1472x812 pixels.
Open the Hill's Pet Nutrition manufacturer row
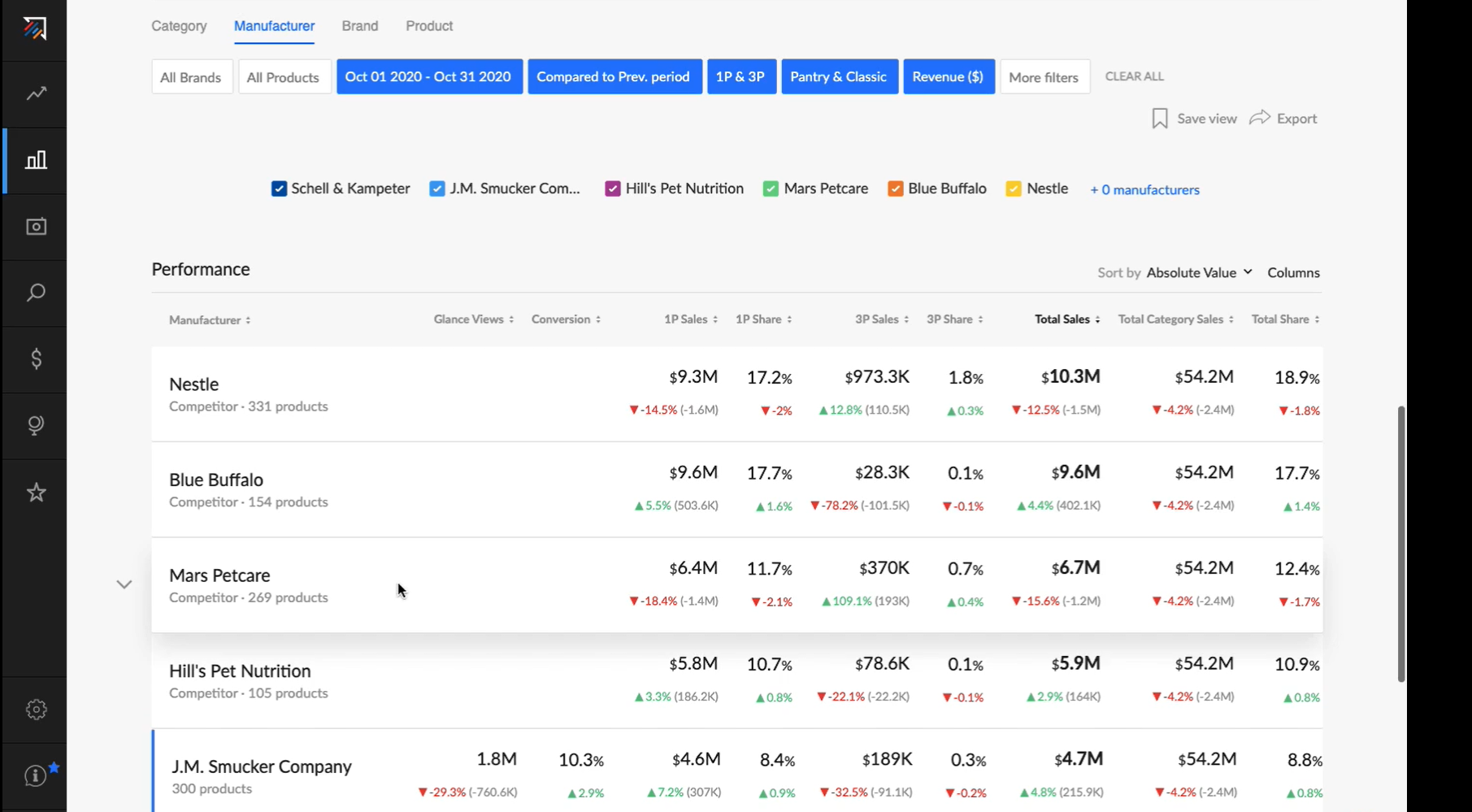point(737,681)
